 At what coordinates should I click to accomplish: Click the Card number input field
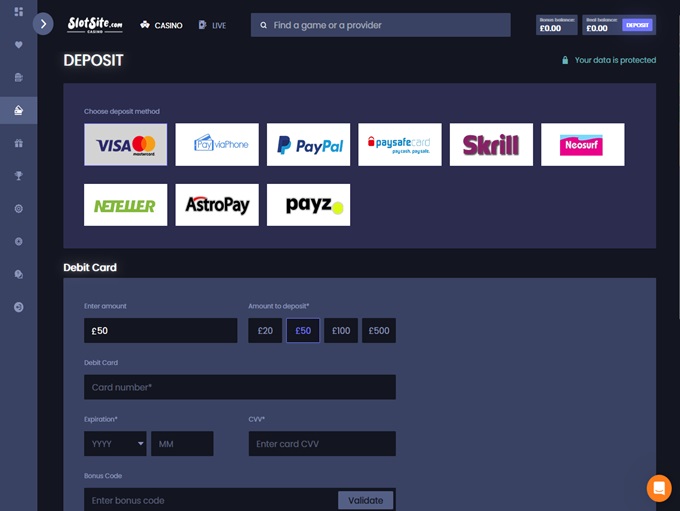coord(240,387)
